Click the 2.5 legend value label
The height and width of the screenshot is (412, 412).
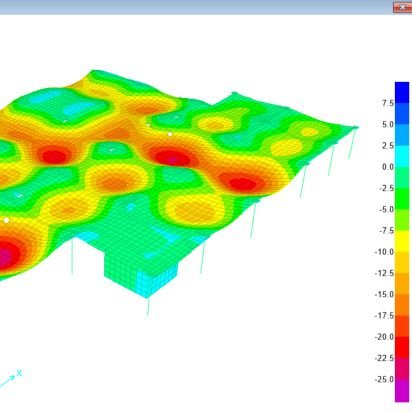coord(388,146)
